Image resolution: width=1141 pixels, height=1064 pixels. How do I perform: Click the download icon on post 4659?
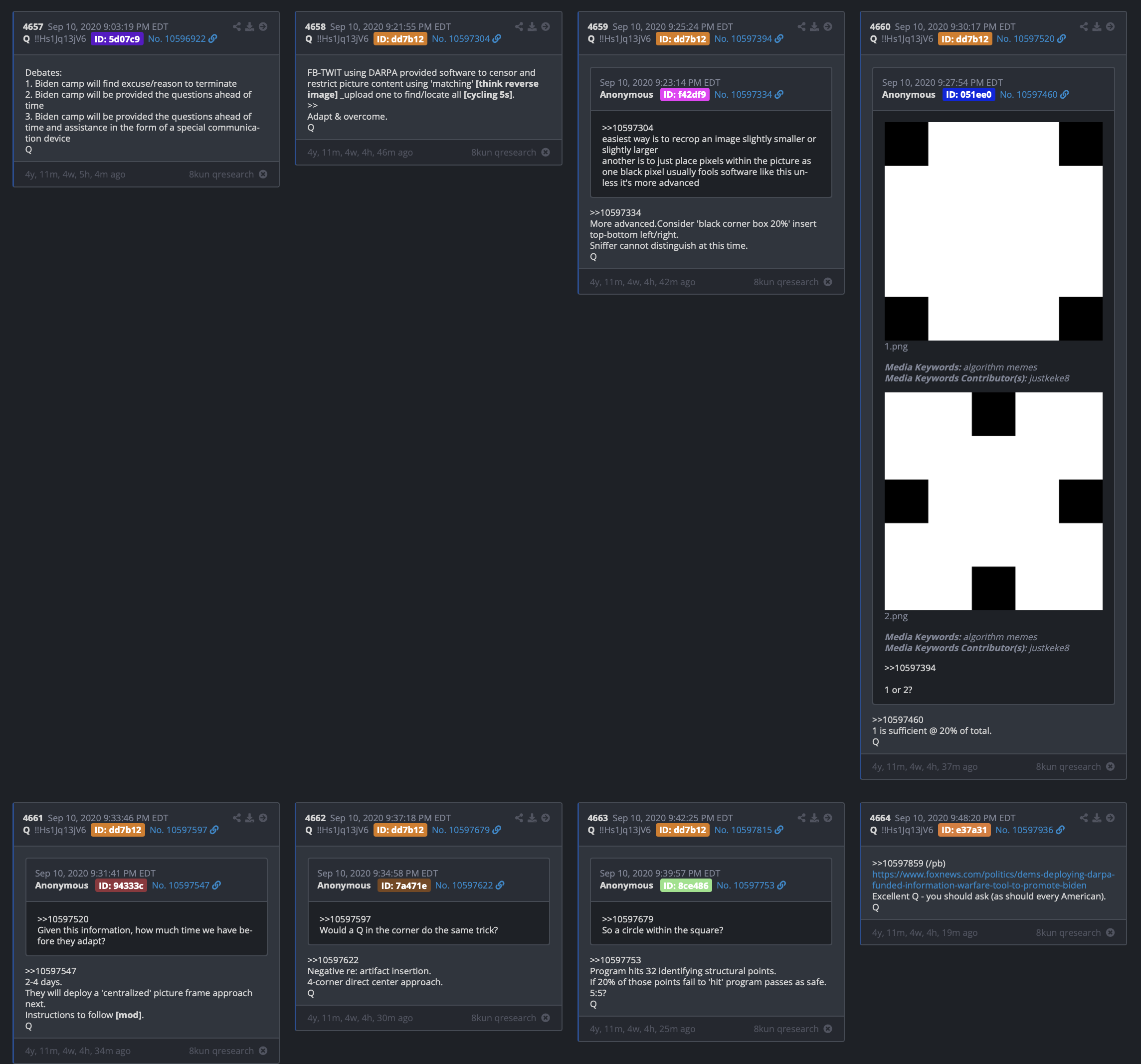point(814,26)
